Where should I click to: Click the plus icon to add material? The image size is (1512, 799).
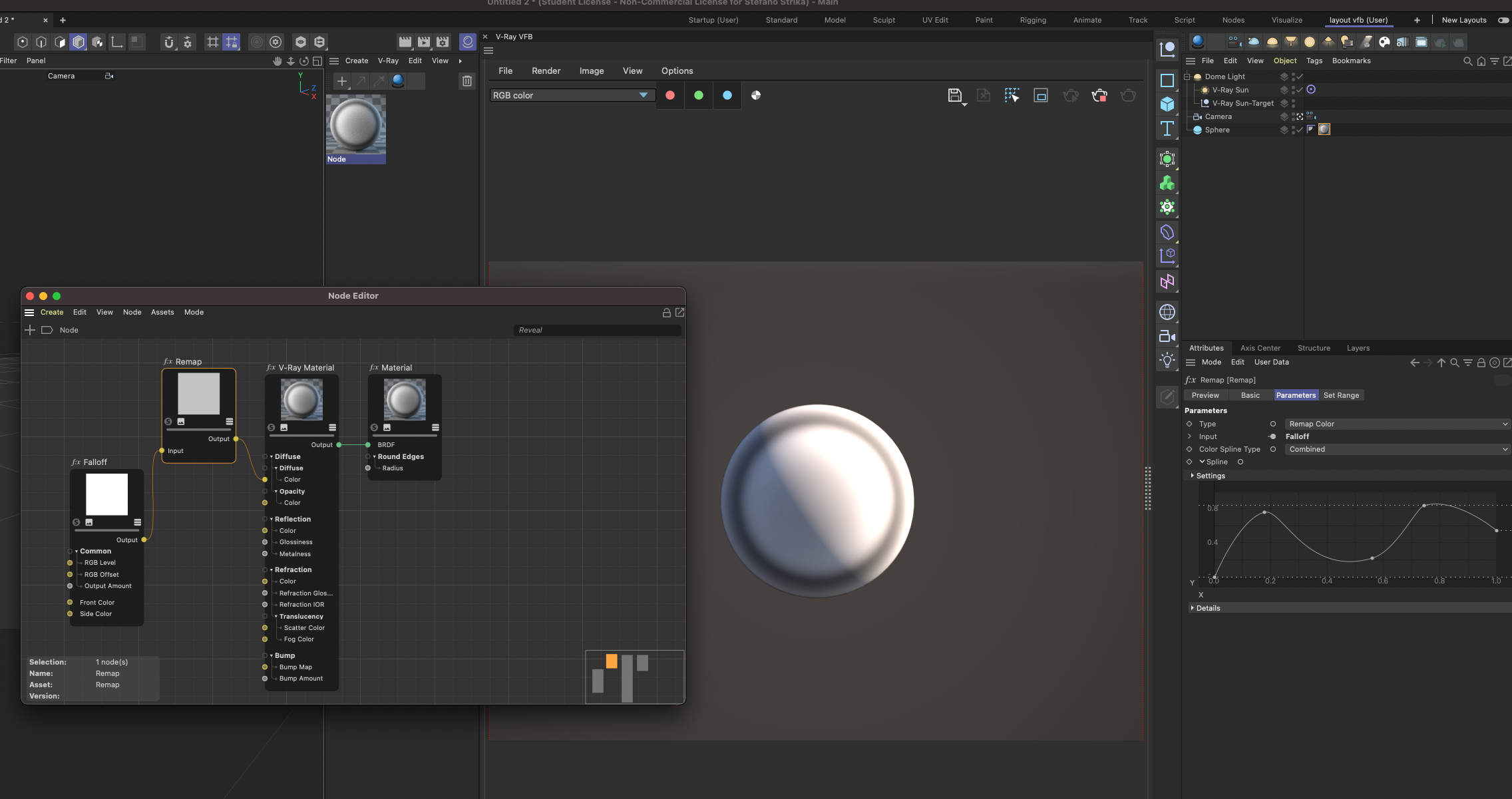342,81
